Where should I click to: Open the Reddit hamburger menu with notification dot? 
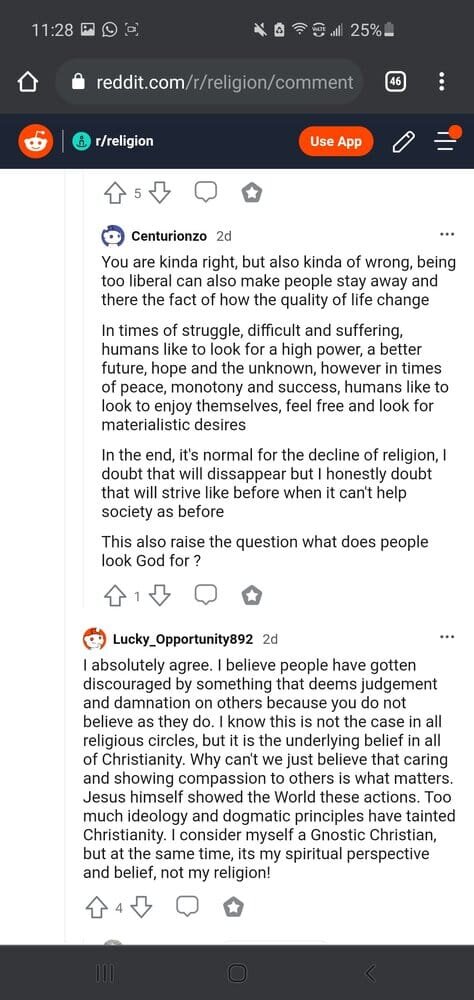pos(447,140)
